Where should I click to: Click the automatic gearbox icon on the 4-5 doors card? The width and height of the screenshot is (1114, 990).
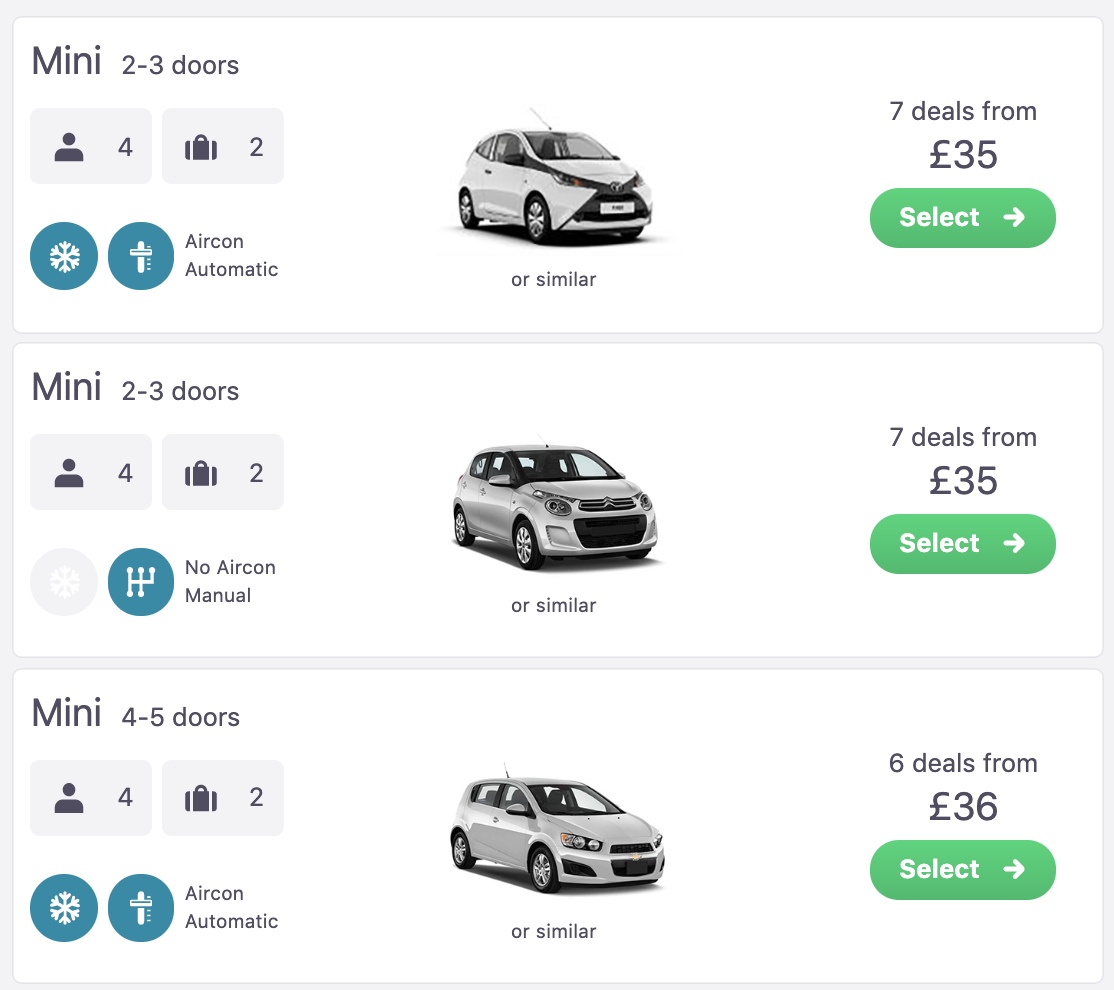coord(141,908)
